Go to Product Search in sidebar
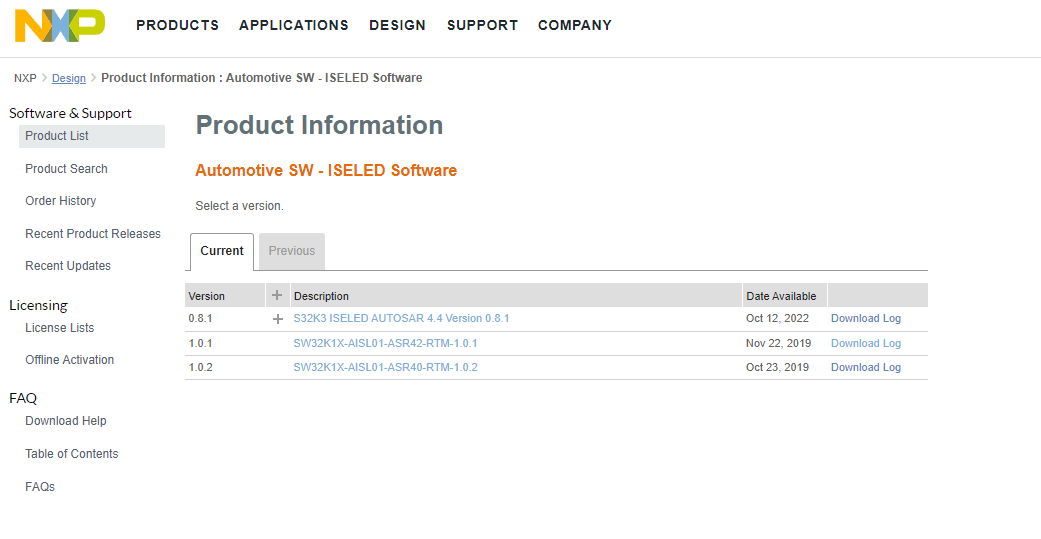This screenshot has height=539, width=1041. 66,169
